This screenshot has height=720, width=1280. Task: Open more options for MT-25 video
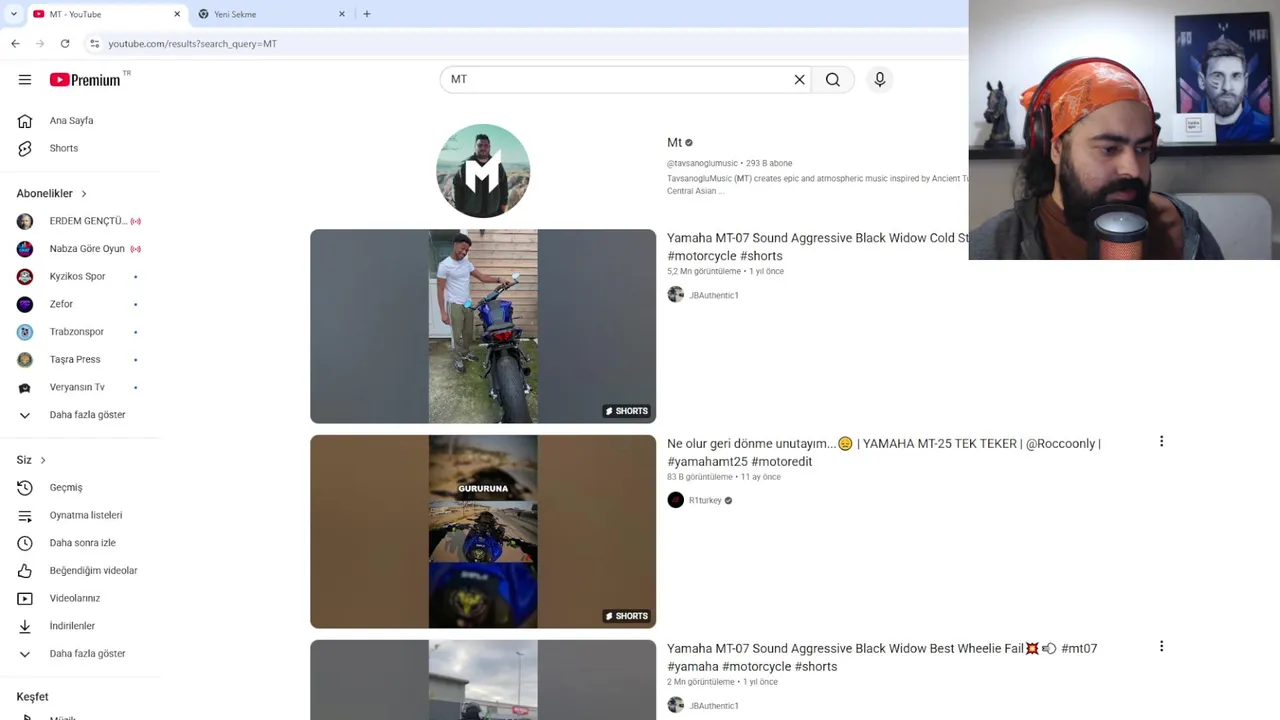tap(1161, 441)
